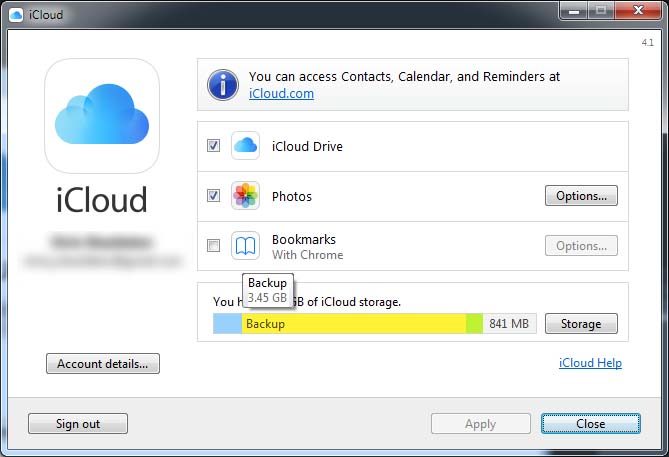Image resolution: width=669 pixels, height=457 pixels.
Task: Open the Storage button
Action: click(581, 323)
